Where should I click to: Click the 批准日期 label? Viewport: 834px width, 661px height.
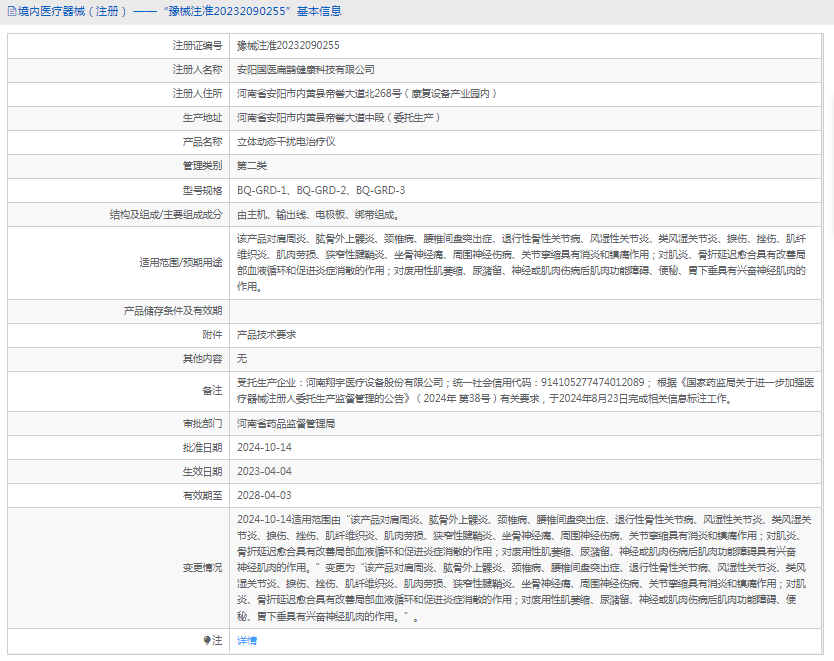pos(203,448)
